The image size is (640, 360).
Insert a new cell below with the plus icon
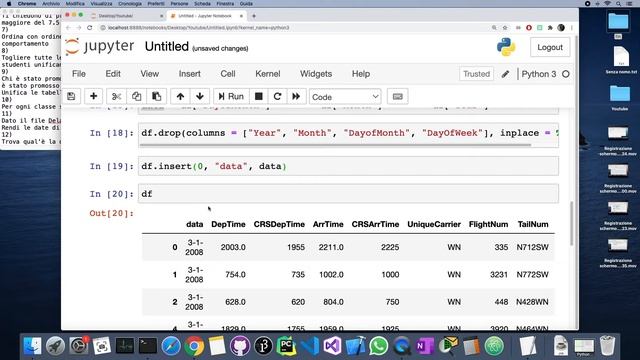(x=93, y=97)
